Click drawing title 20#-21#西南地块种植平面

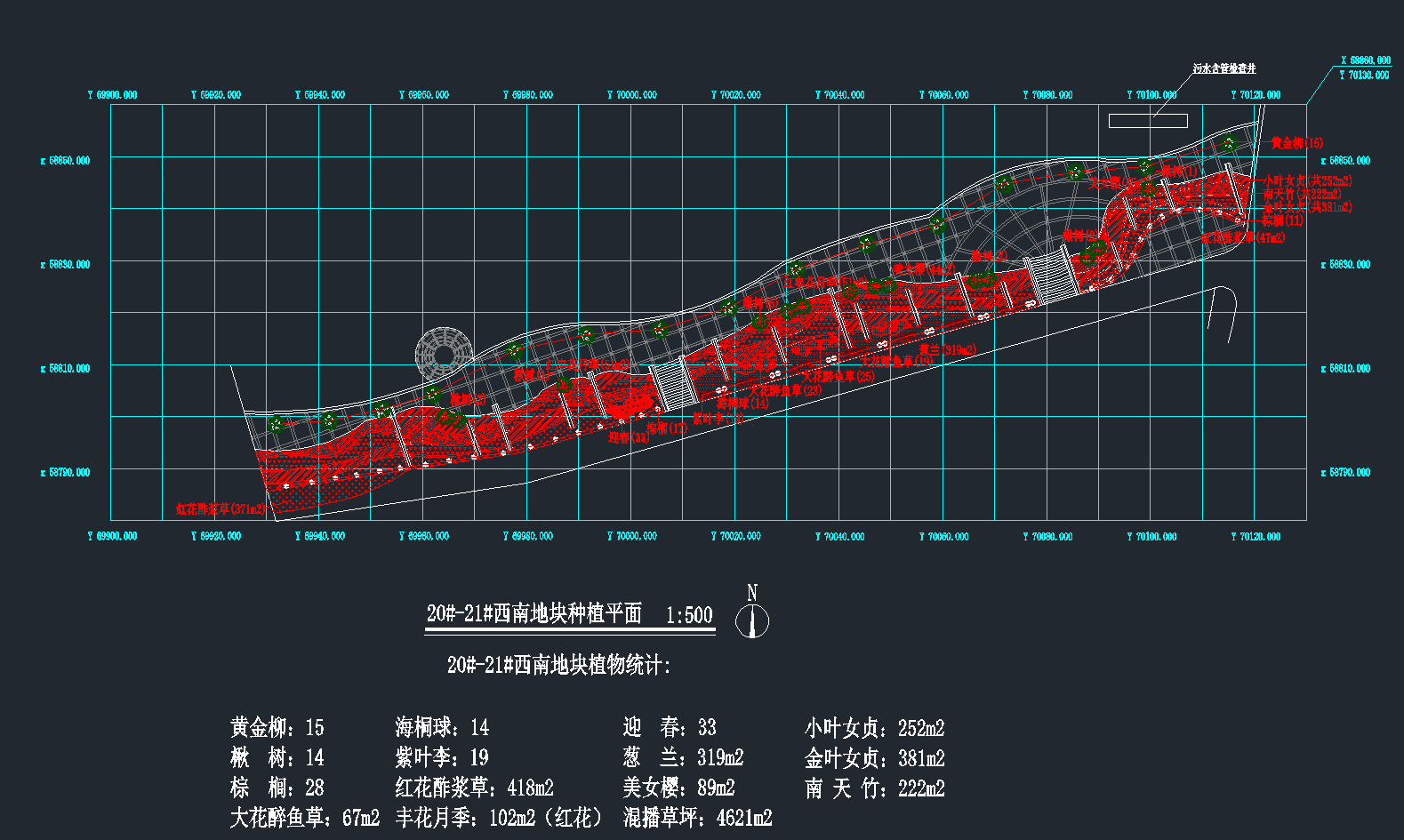[x=534, y=613]
